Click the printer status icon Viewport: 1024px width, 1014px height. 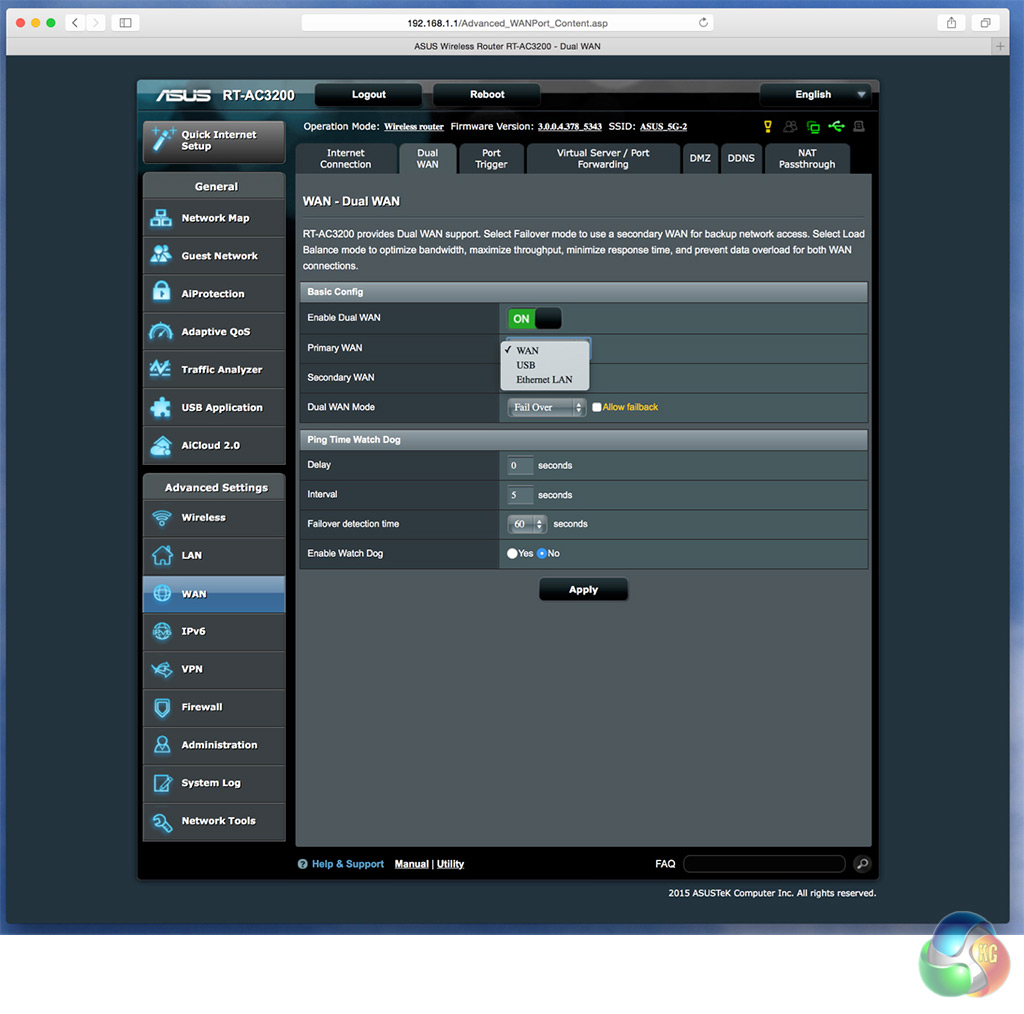click(859, 126)
